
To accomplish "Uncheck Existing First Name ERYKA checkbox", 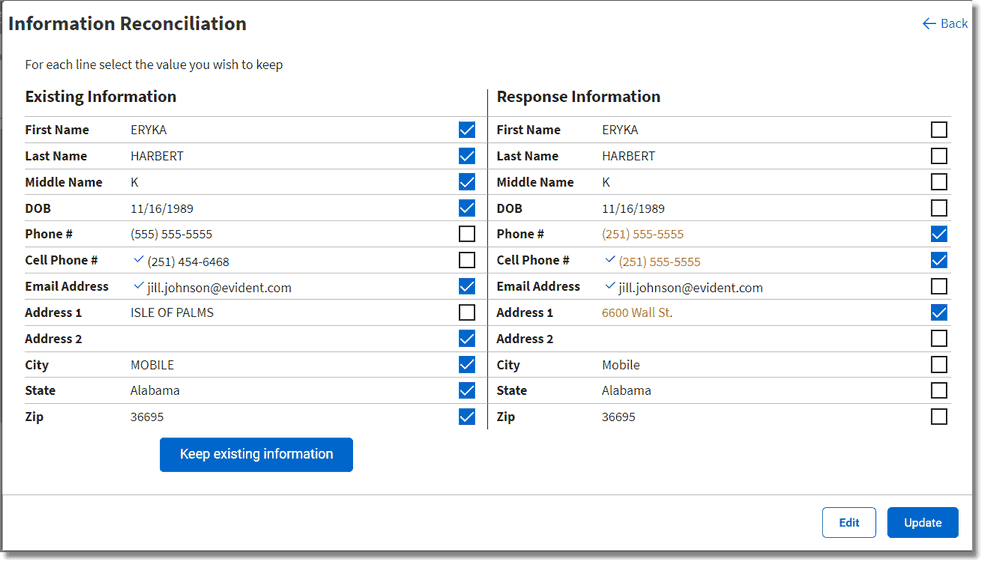I will pos(467,130).
